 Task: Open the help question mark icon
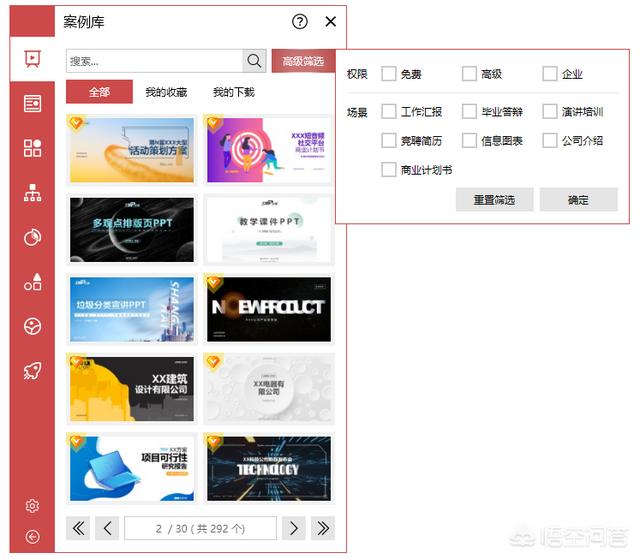coord(299,22)
